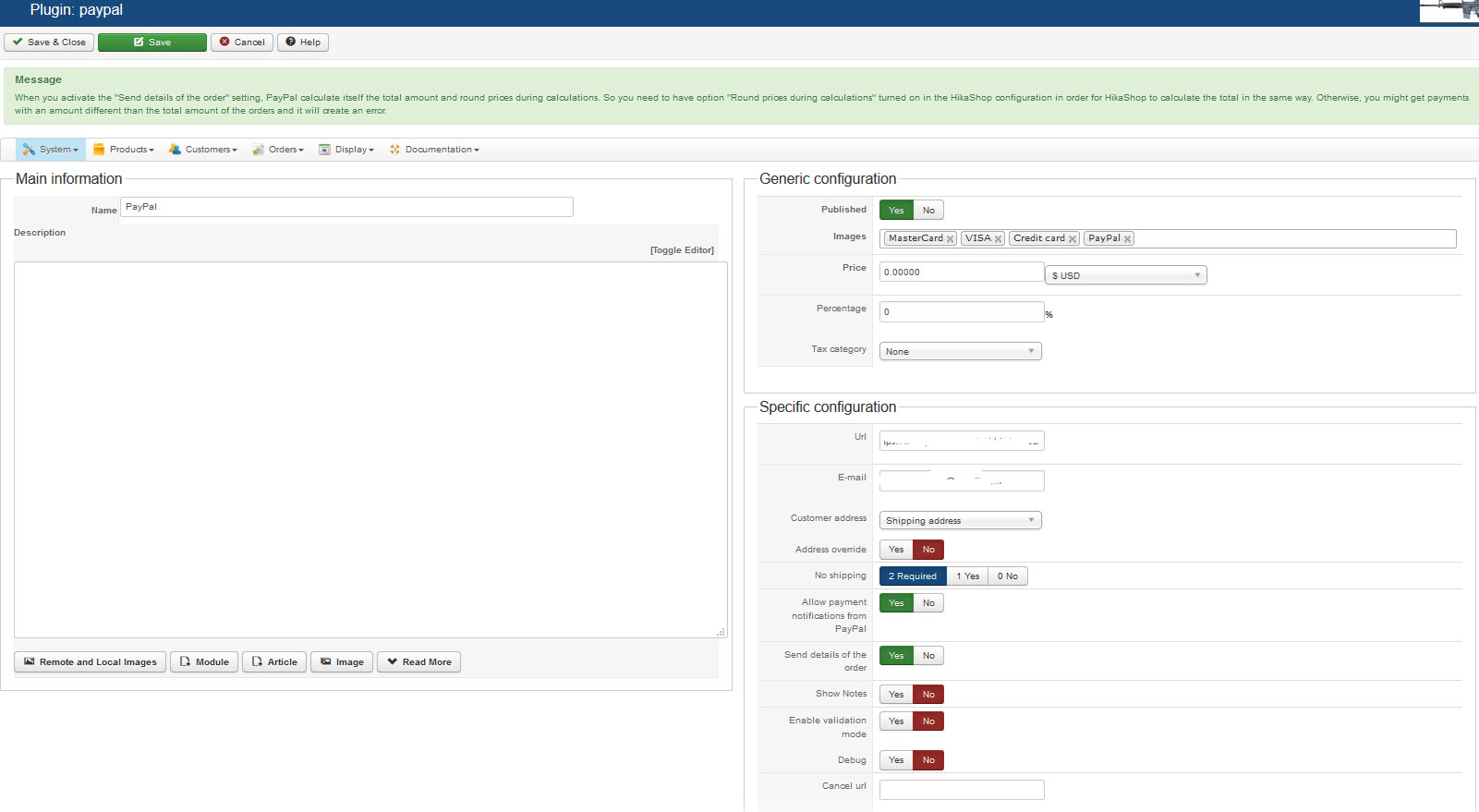
Task: Click the Module button
Action: [x=204, y=662]
